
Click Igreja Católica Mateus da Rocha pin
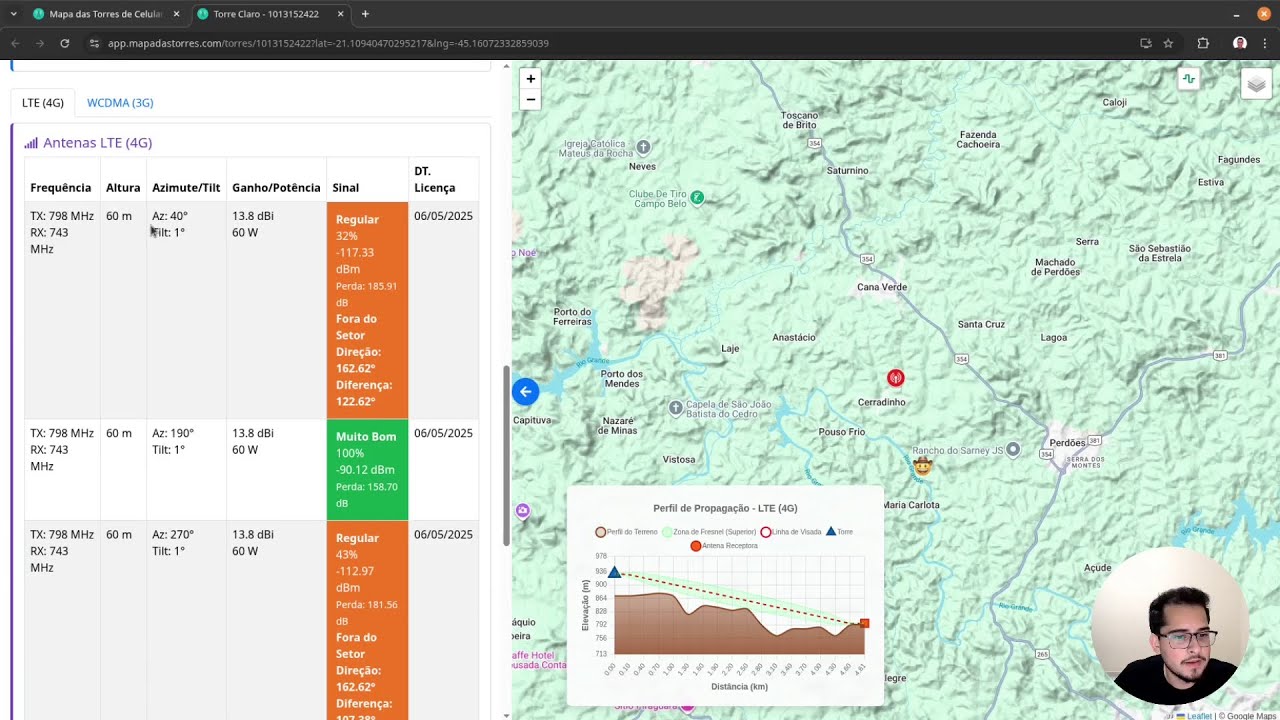point(643,147)
